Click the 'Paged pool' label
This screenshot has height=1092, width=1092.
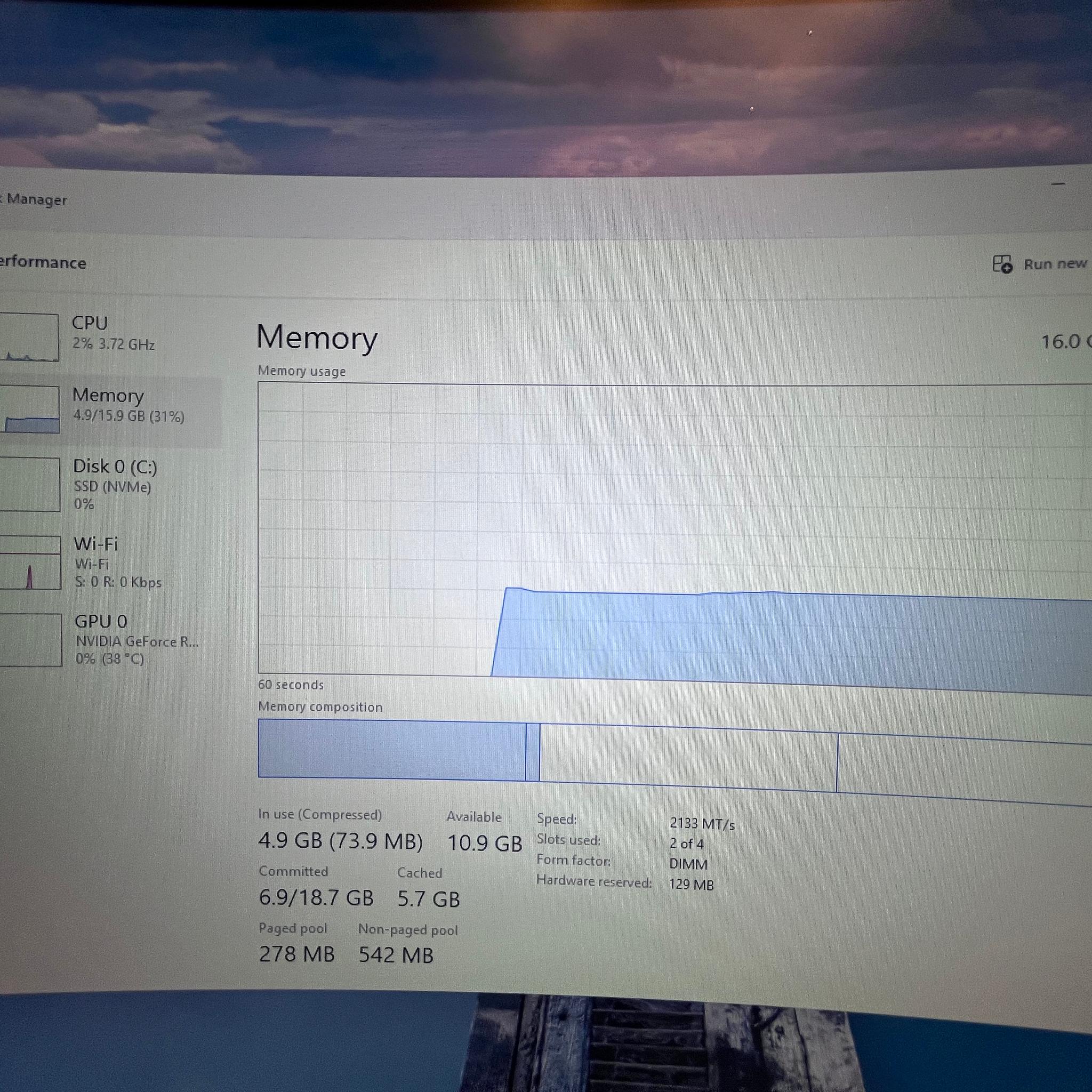pos(293,929)
